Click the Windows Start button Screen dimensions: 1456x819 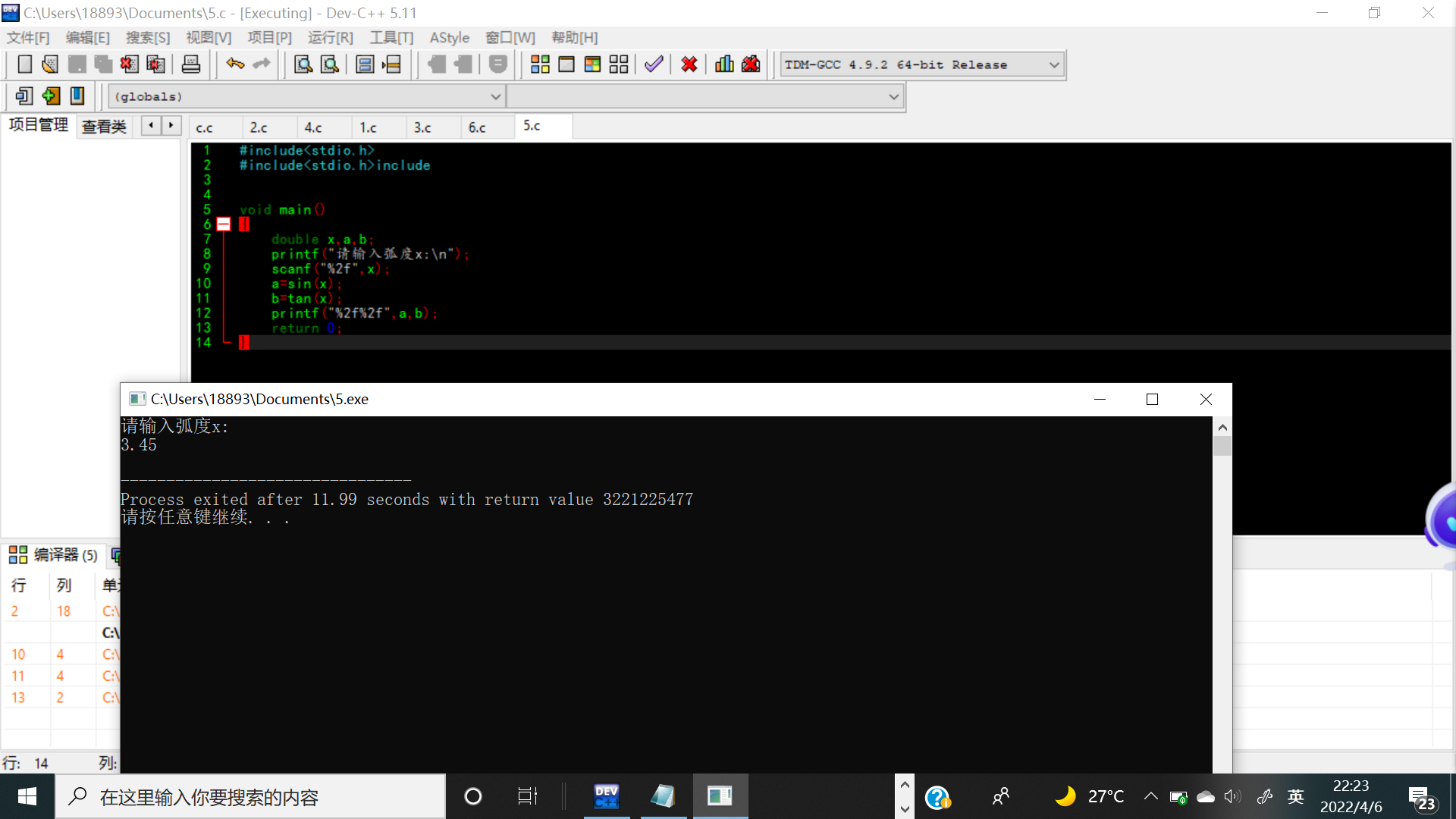(x=27, y=796)
